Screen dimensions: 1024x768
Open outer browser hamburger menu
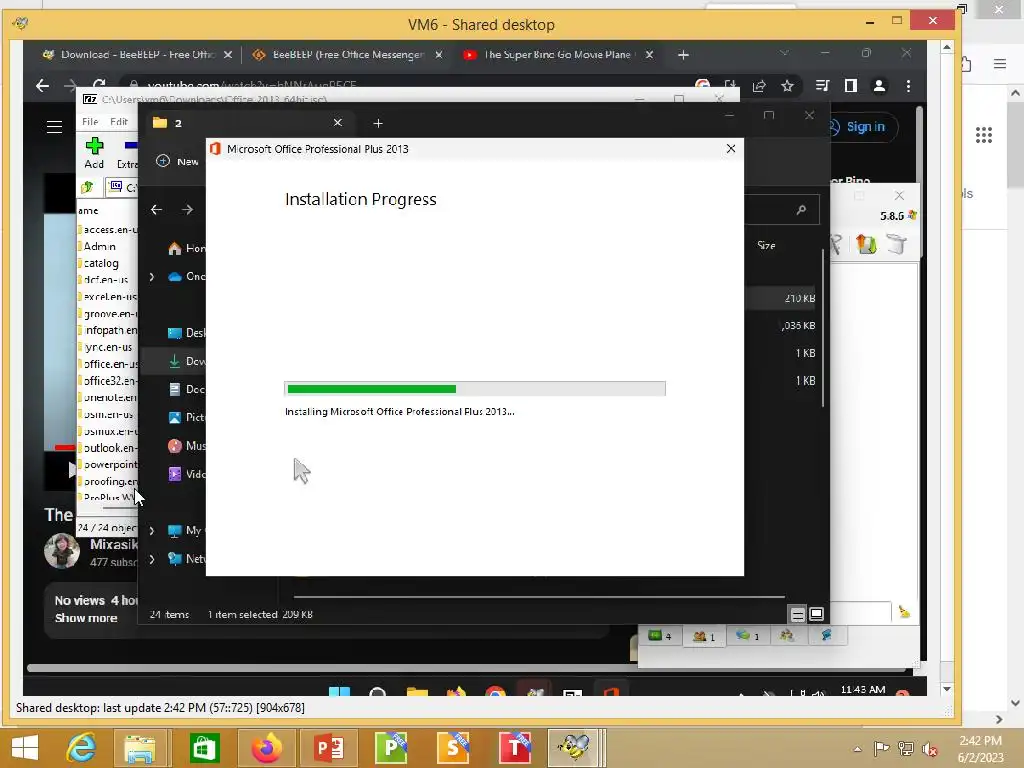tap(999, 63)
